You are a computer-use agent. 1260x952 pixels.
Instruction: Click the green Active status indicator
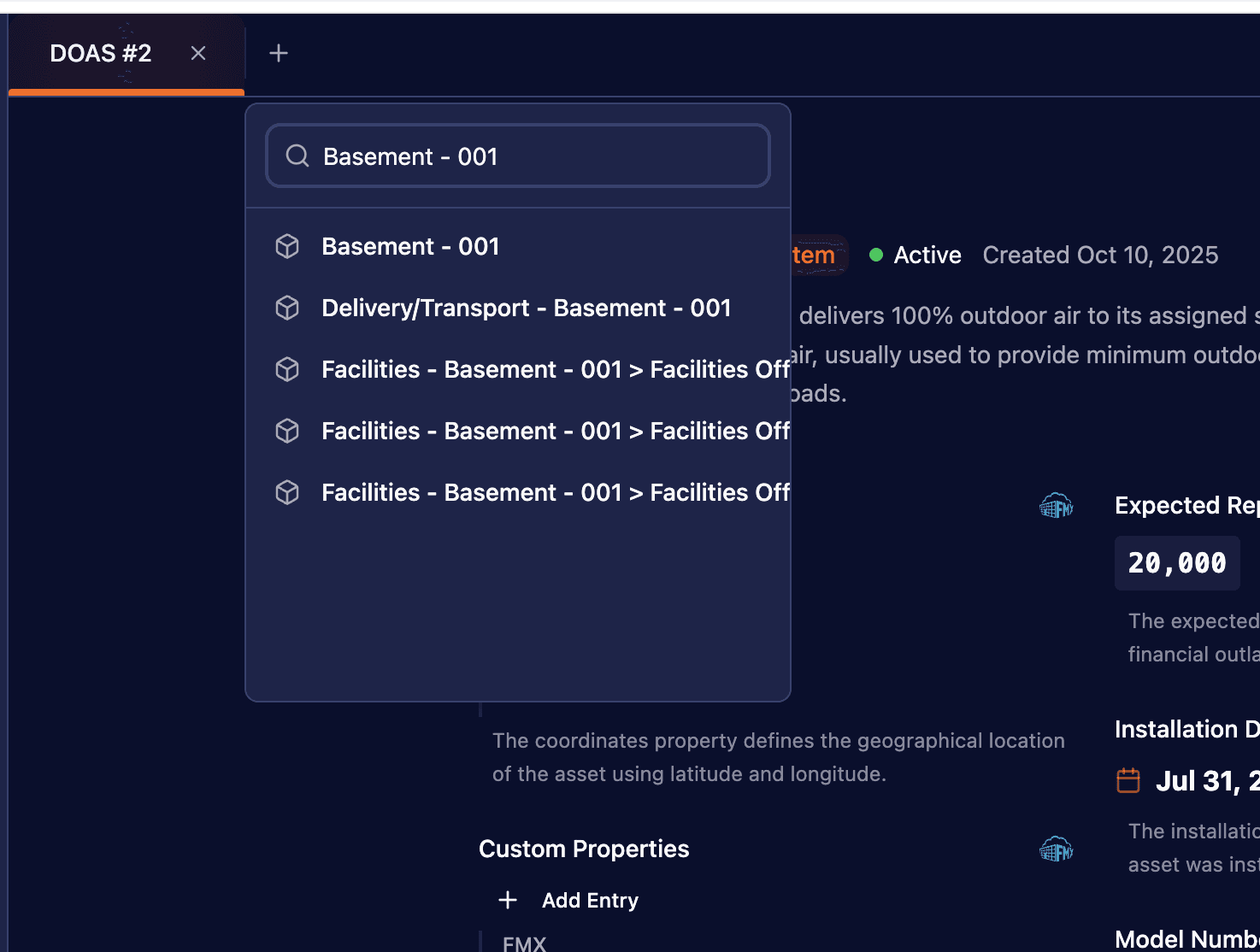876,255
